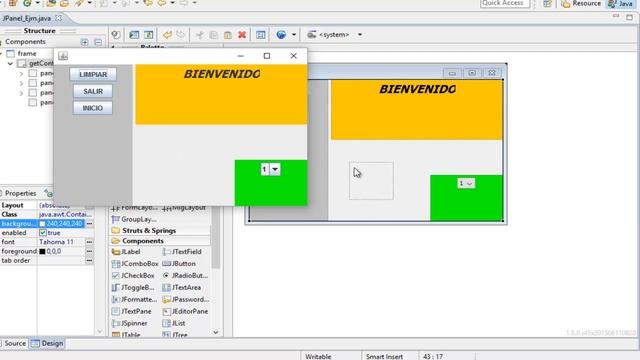Select the JFormattedTextField palette component

click(x=134, y=299)
